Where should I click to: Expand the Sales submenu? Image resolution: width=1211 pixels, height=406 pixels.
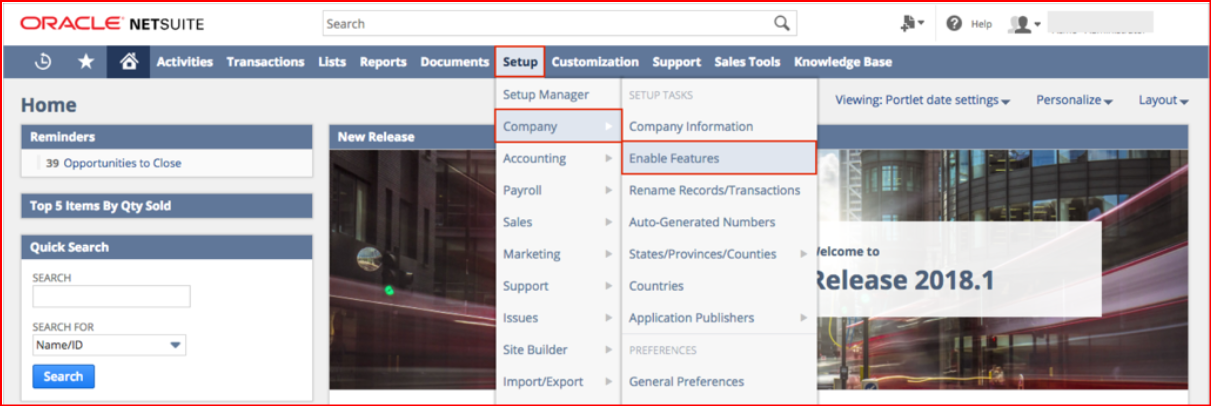pos(558,222)
